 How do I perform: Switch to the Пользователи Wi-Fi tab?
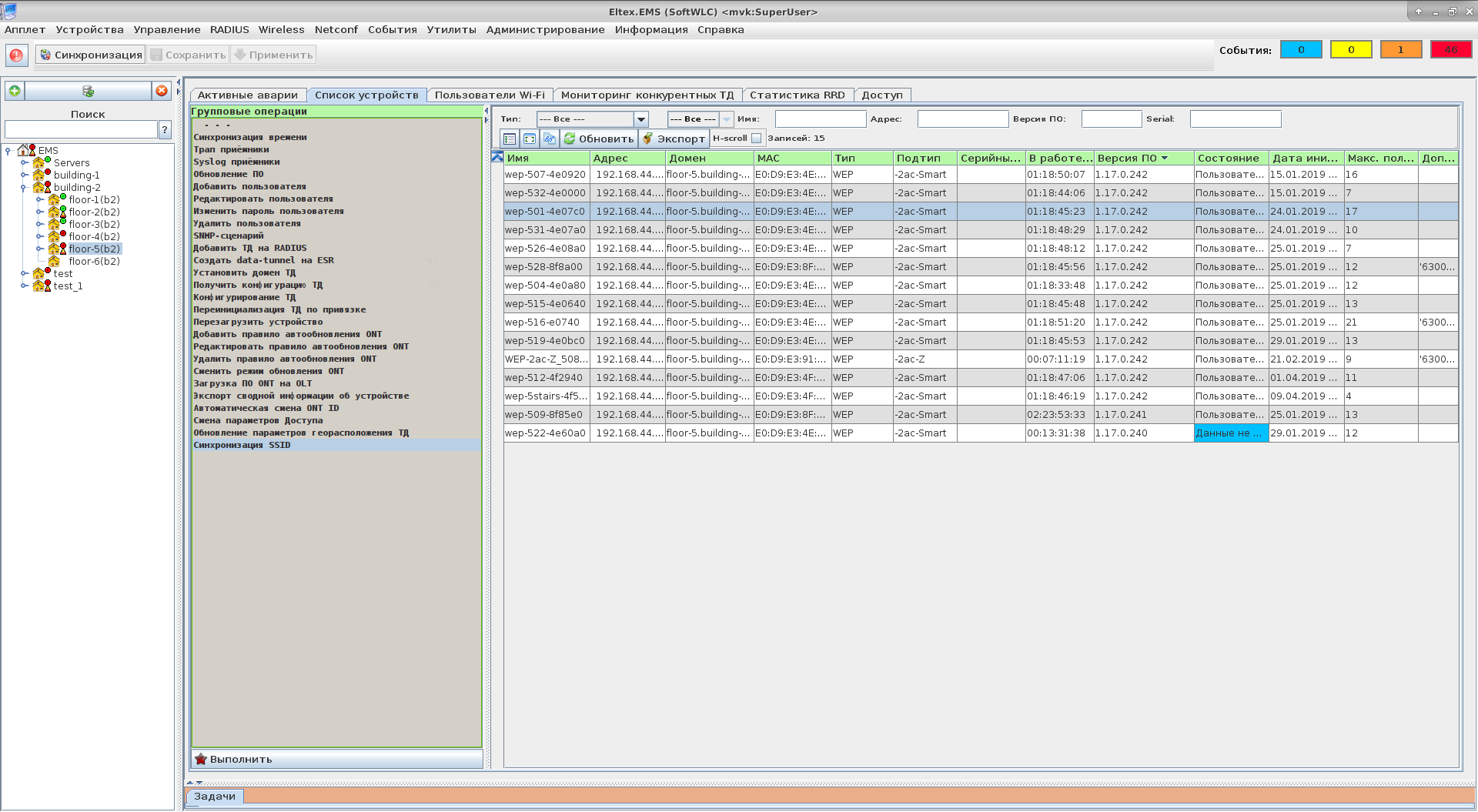click(x=490, y=95)
